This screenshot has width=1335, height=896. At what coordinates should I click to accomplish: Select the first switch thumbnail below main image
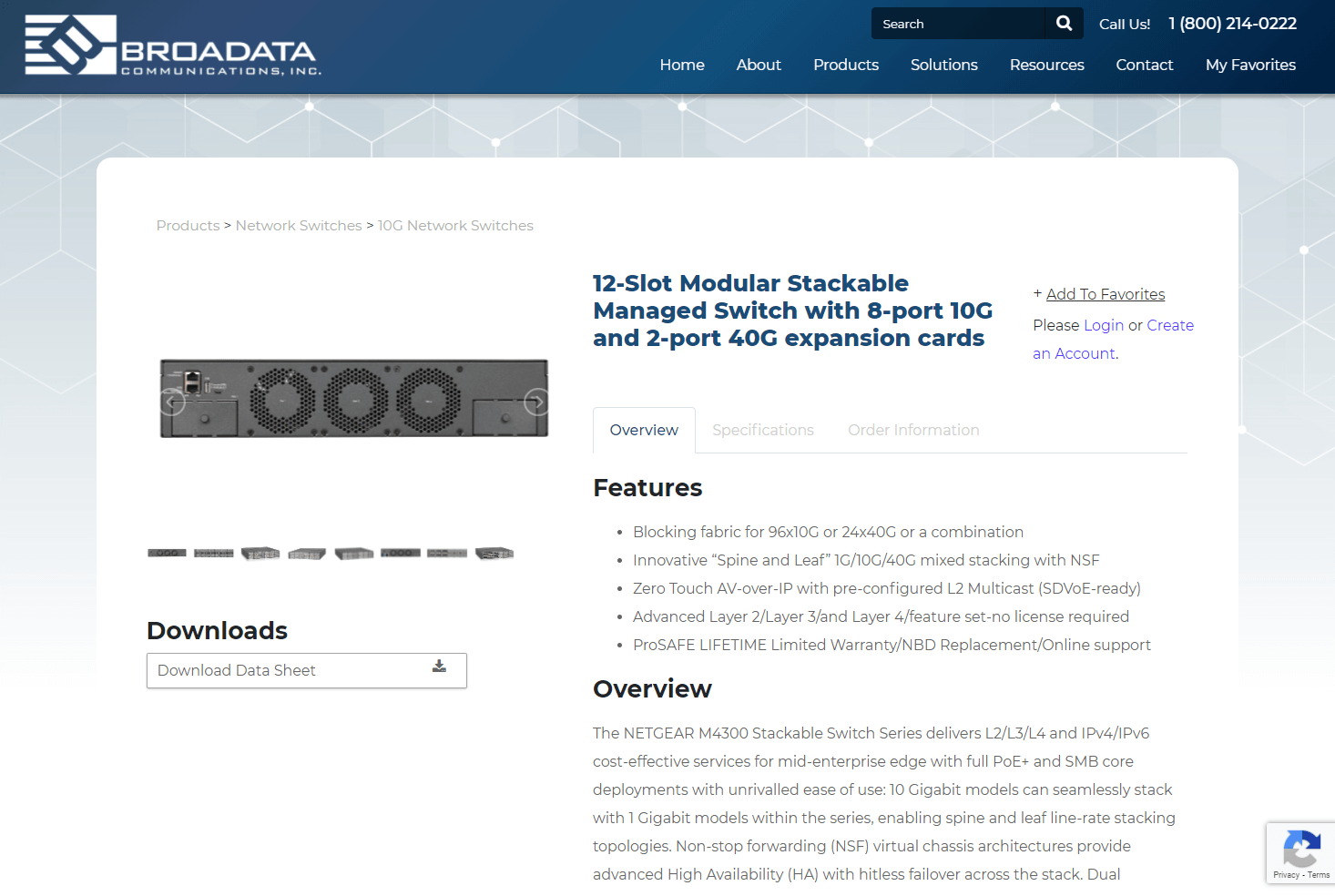pyautogui.click(x=167, y=552)
